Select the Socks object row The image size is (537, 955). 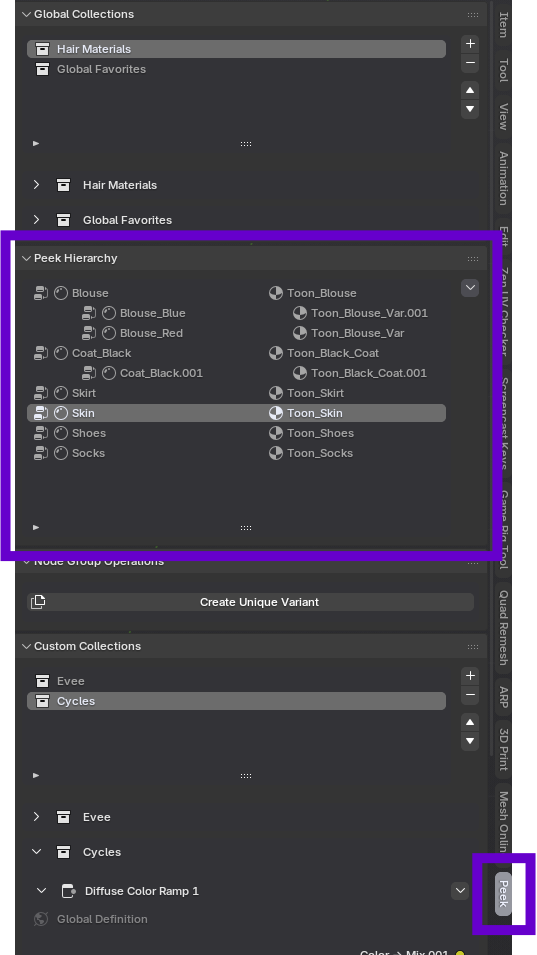[x=88, y=454]
